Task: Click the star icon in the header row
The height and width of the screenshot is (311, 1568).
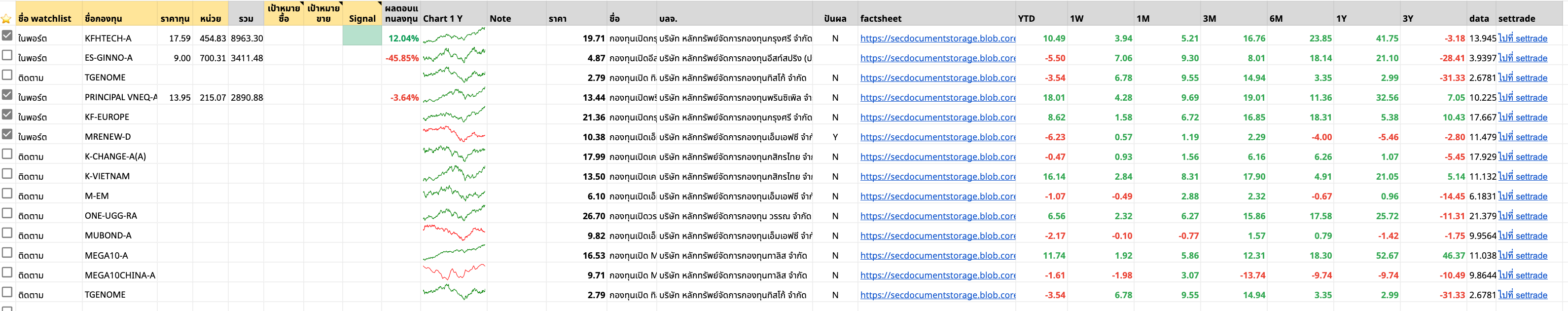Action: [x=7, y=18]
